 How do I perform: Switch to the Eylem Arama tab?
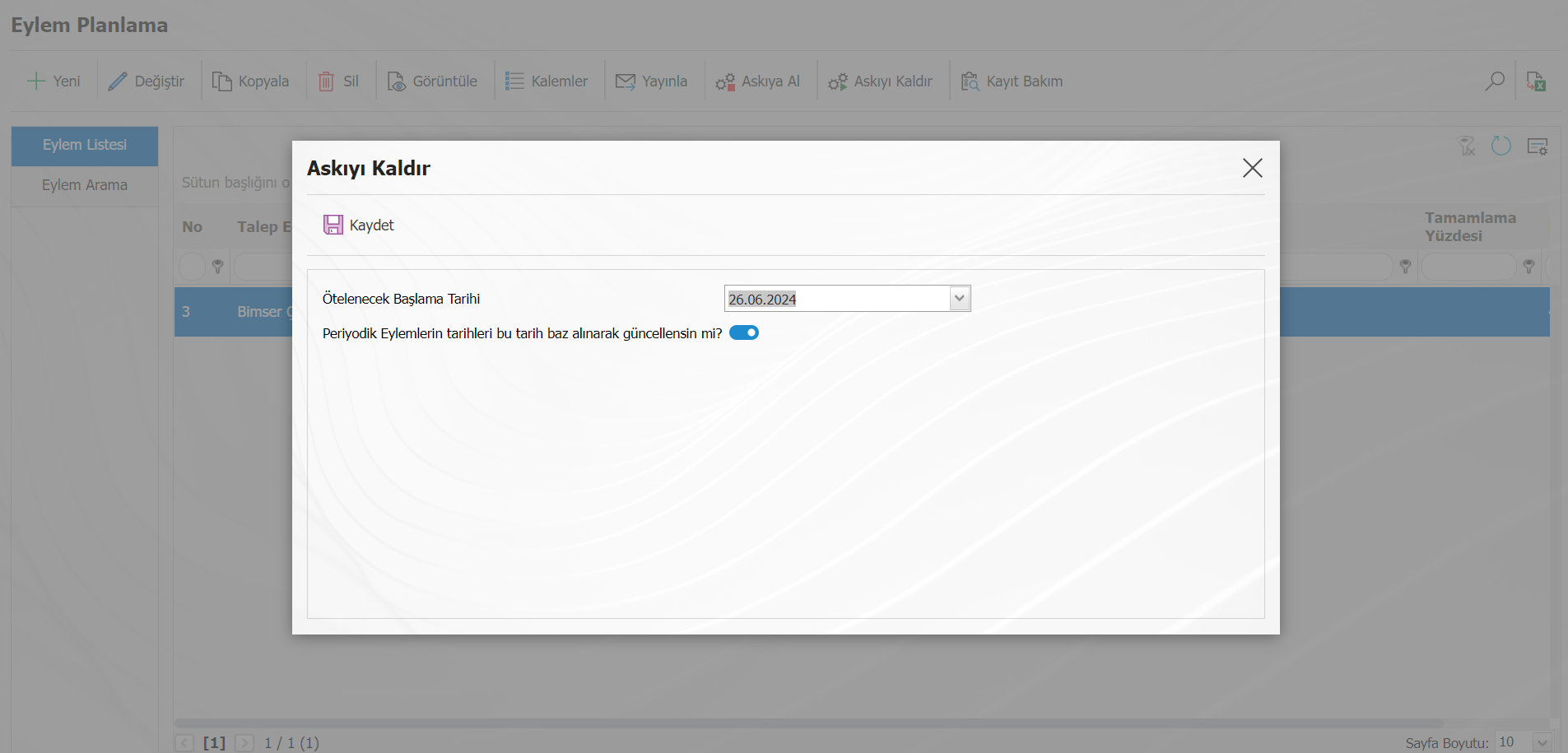[x=85, y=185]
